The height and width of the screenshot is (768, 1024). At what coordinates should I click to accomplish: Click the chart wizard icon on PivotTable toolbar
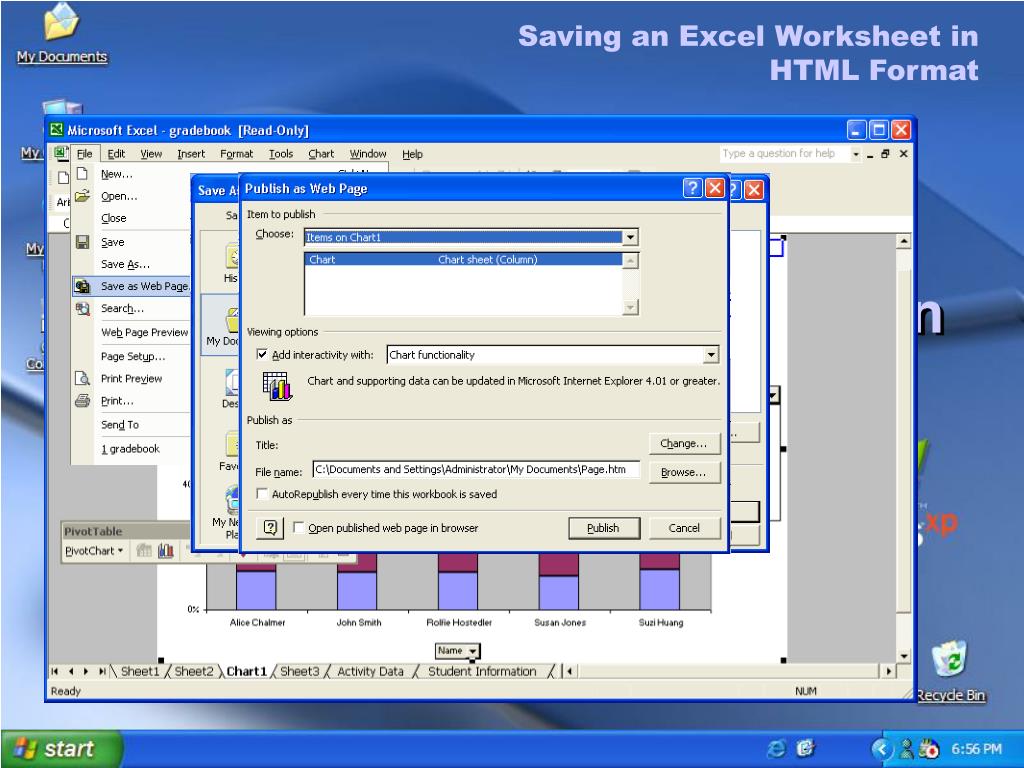pyautogui.click(x=166, y=551)
